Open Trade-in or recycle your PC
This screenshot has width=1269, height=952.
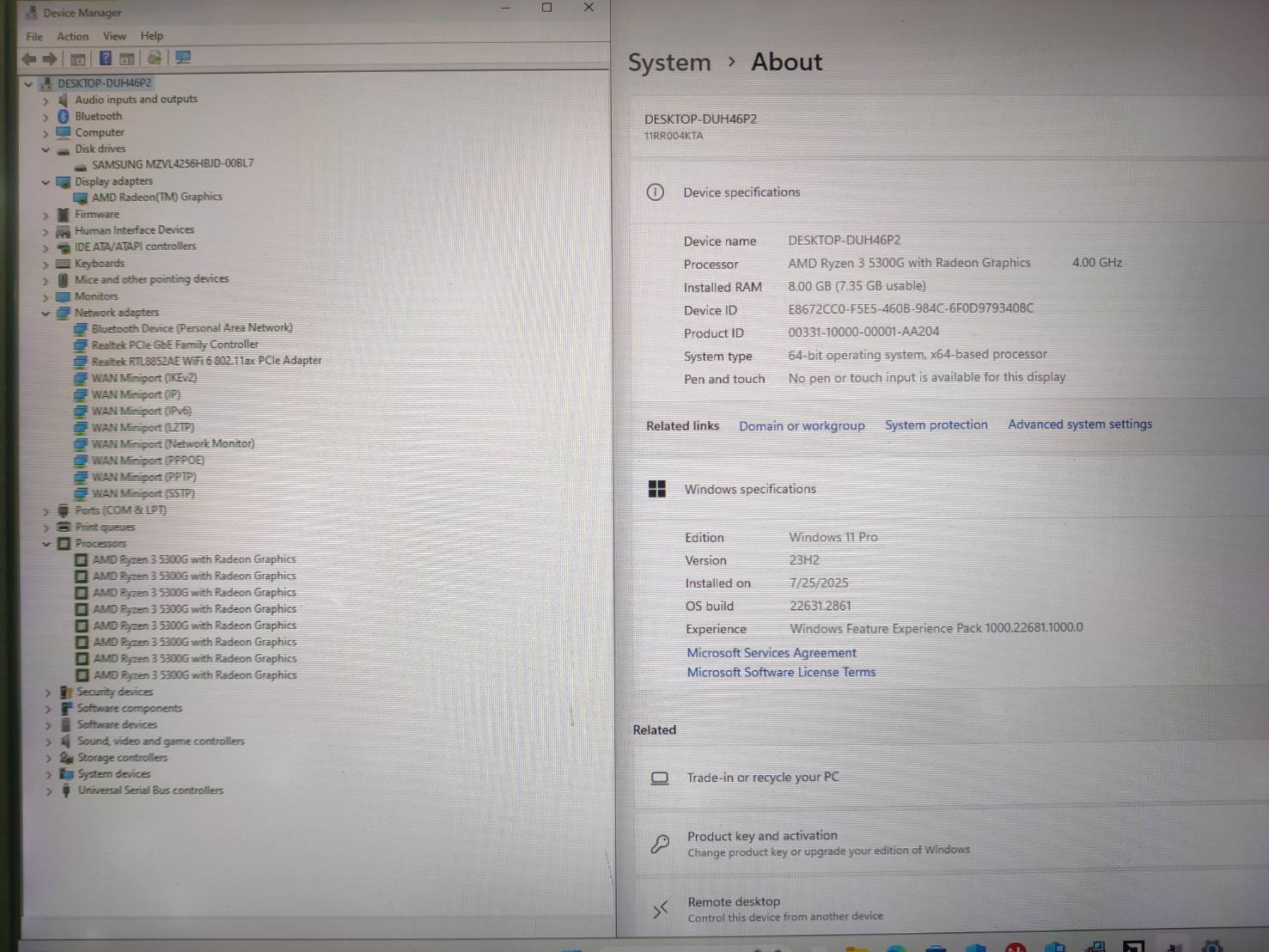(x=951, y=778)
